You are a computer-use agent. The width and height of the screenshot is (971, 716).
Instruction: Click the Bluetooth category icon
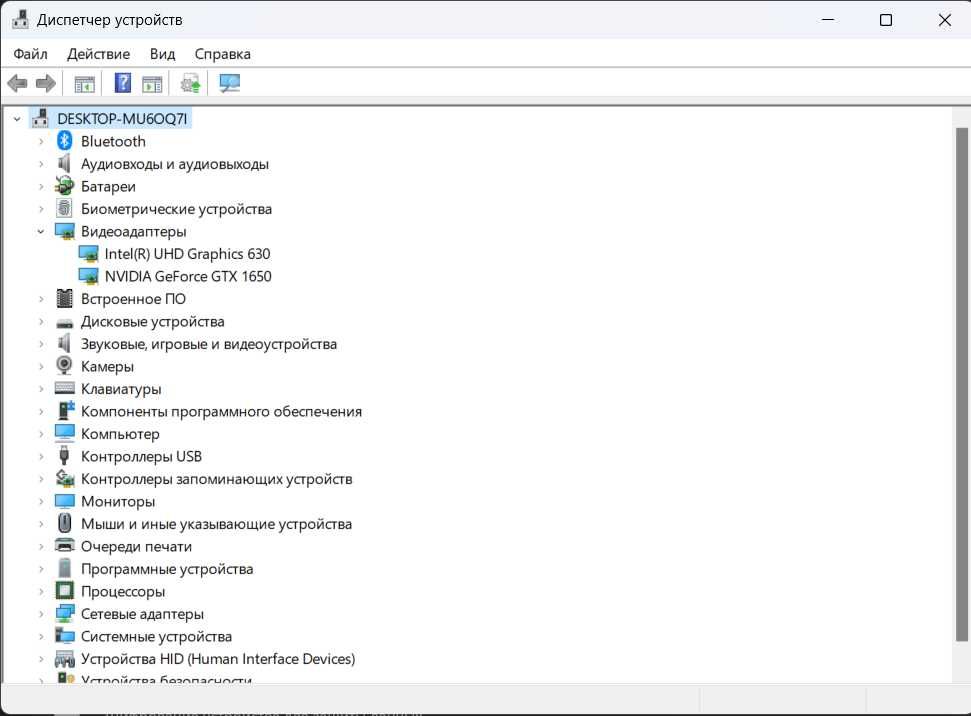click(64, 141)
